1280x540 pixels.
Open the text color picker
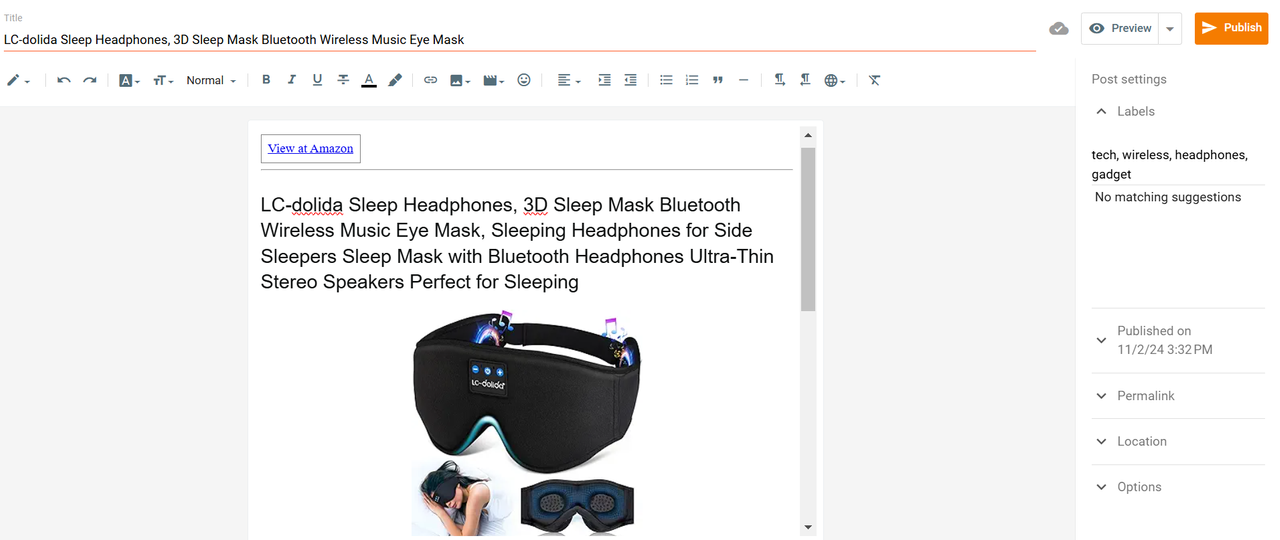[369, 80]
